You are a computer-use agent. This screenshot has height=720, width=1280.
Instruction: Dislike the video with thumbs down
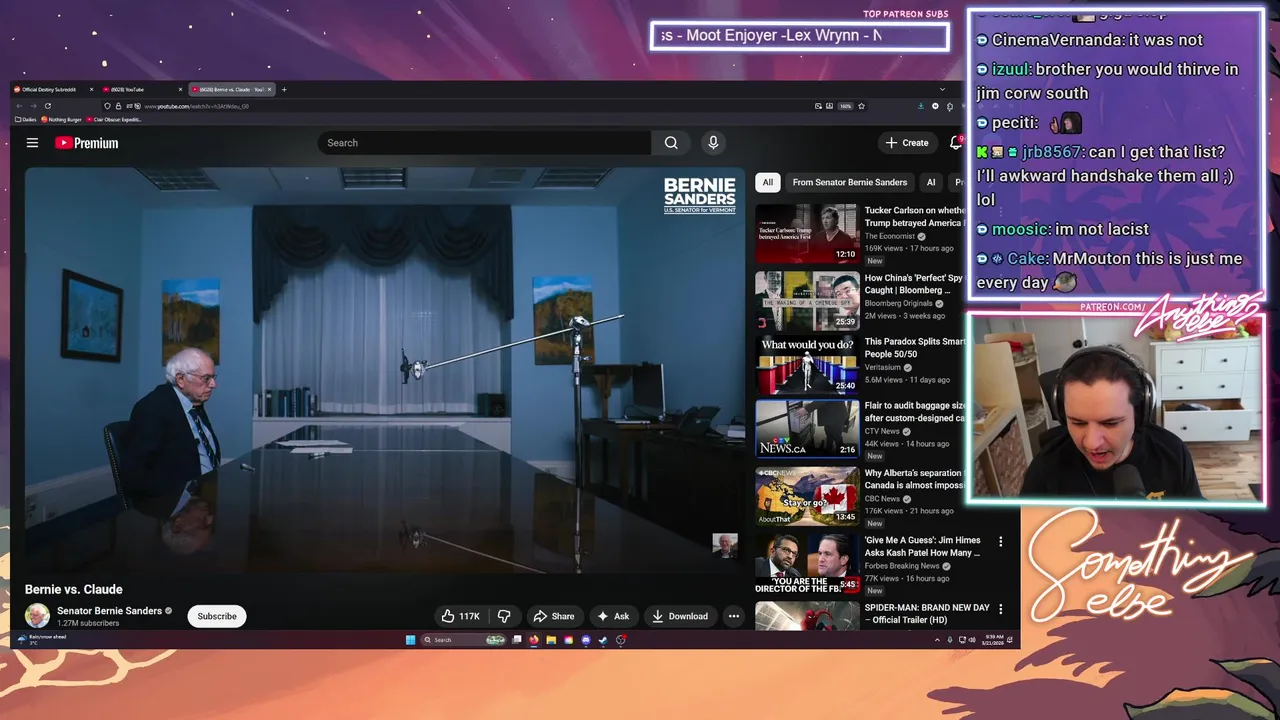504,616
